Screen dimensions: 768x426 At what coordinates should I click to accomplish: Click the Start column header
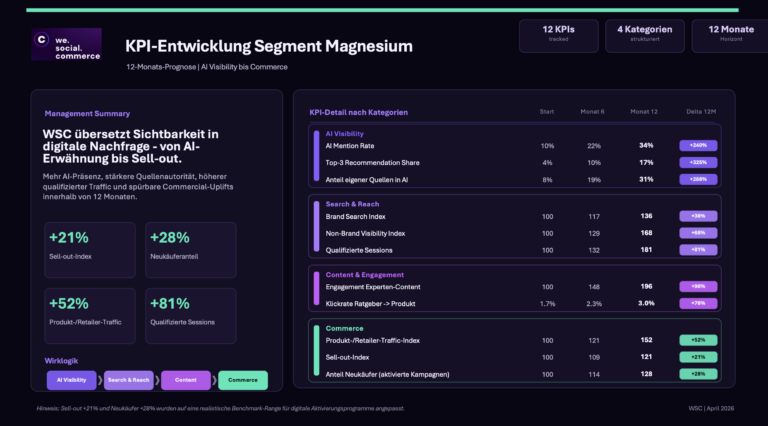pyautogui.click(x=547, y=112)
